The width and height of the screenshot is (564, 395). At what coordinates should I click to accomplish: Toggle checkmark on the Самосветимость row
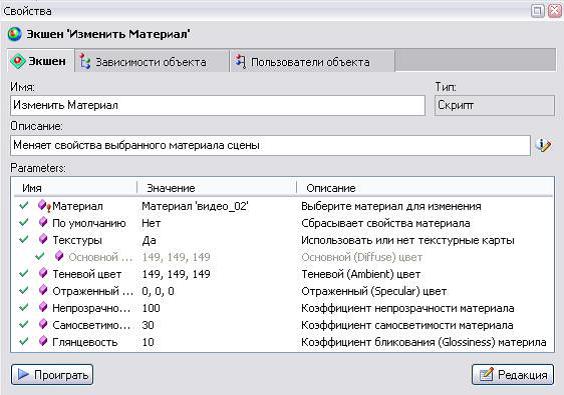tap(24, 325)
